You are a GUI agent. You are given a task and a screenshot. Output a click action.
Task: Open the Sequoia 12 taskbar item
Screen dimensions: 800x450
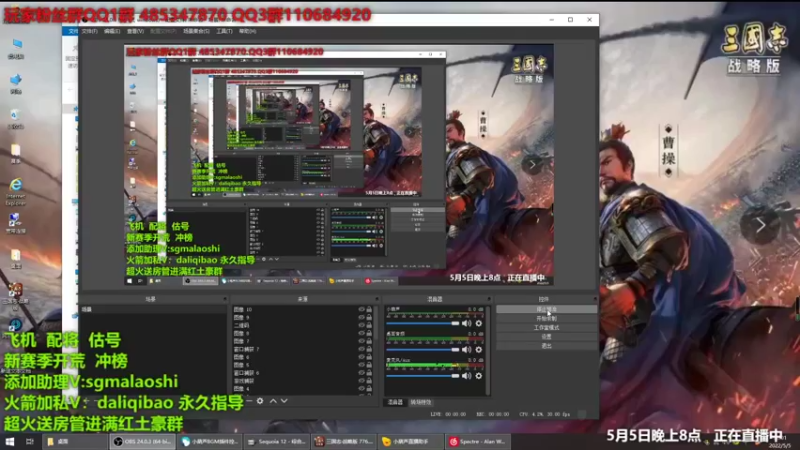point(276,441)
